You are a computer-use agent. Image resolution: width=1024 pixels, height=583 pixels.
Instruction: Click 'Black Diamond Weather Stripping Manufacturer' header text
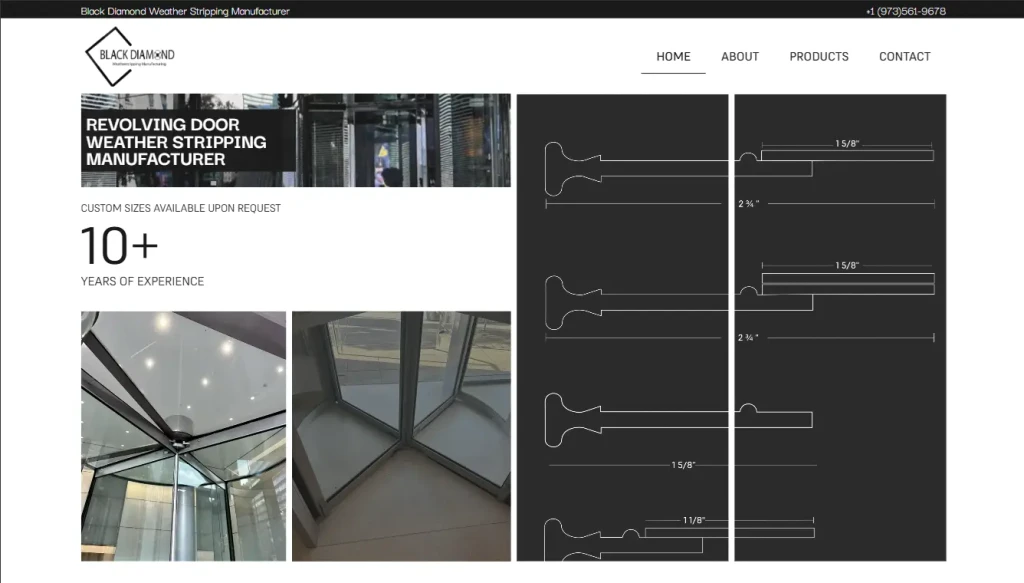[185, 11]
